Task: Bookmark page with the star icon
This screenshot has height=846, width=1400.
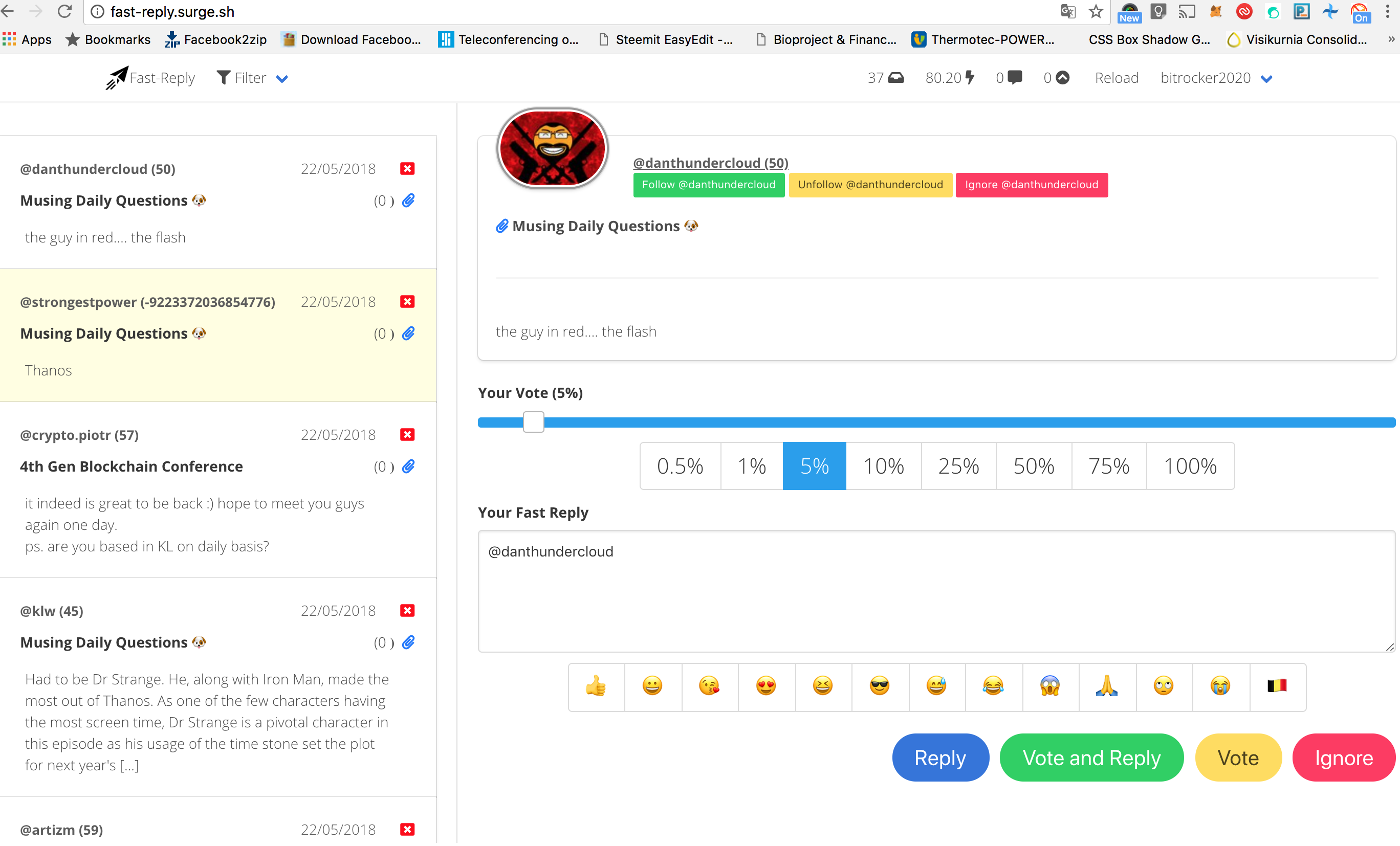Action: [x=1096, y=11]
